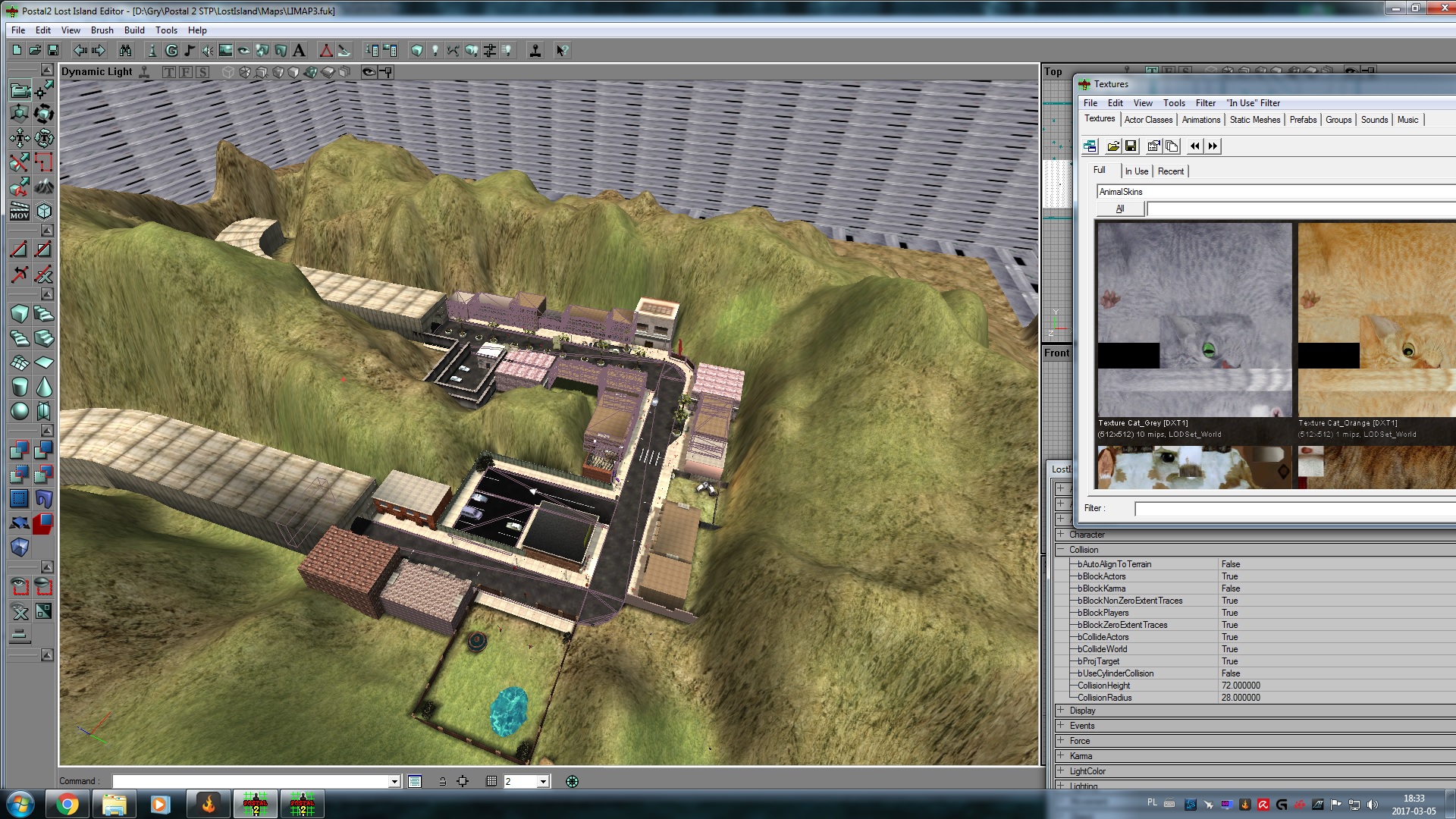Open "In Use" Filter menu in Textures window
1456x819 pixels.
(1254, 103)
